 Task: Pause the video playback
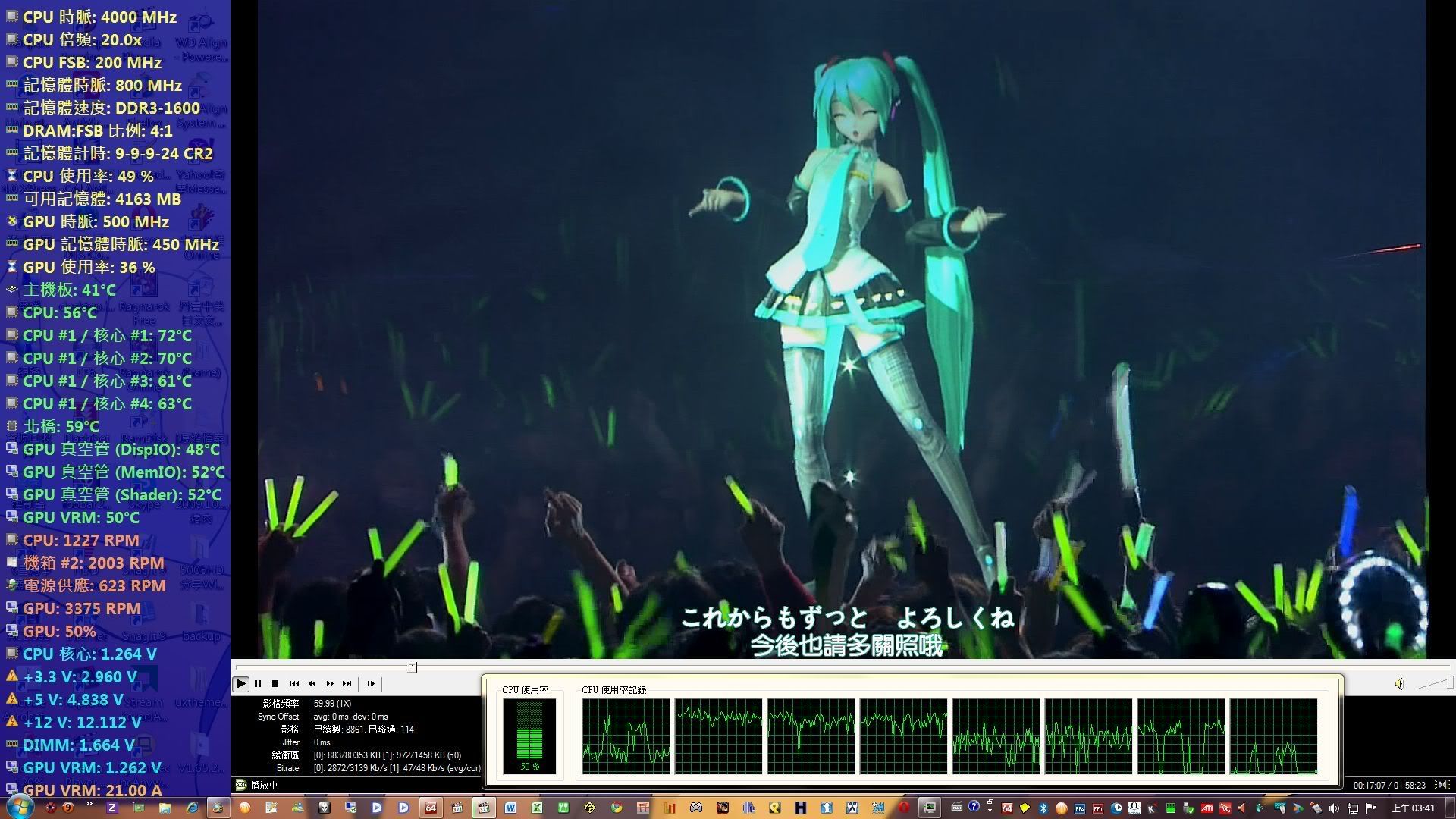(x=258, y=683)
